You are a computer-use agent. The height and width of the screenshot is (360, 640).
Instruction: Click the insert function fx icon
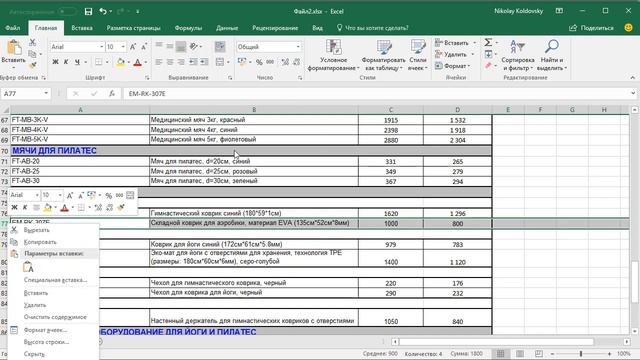pyautogui.click(x=111, y=93)
